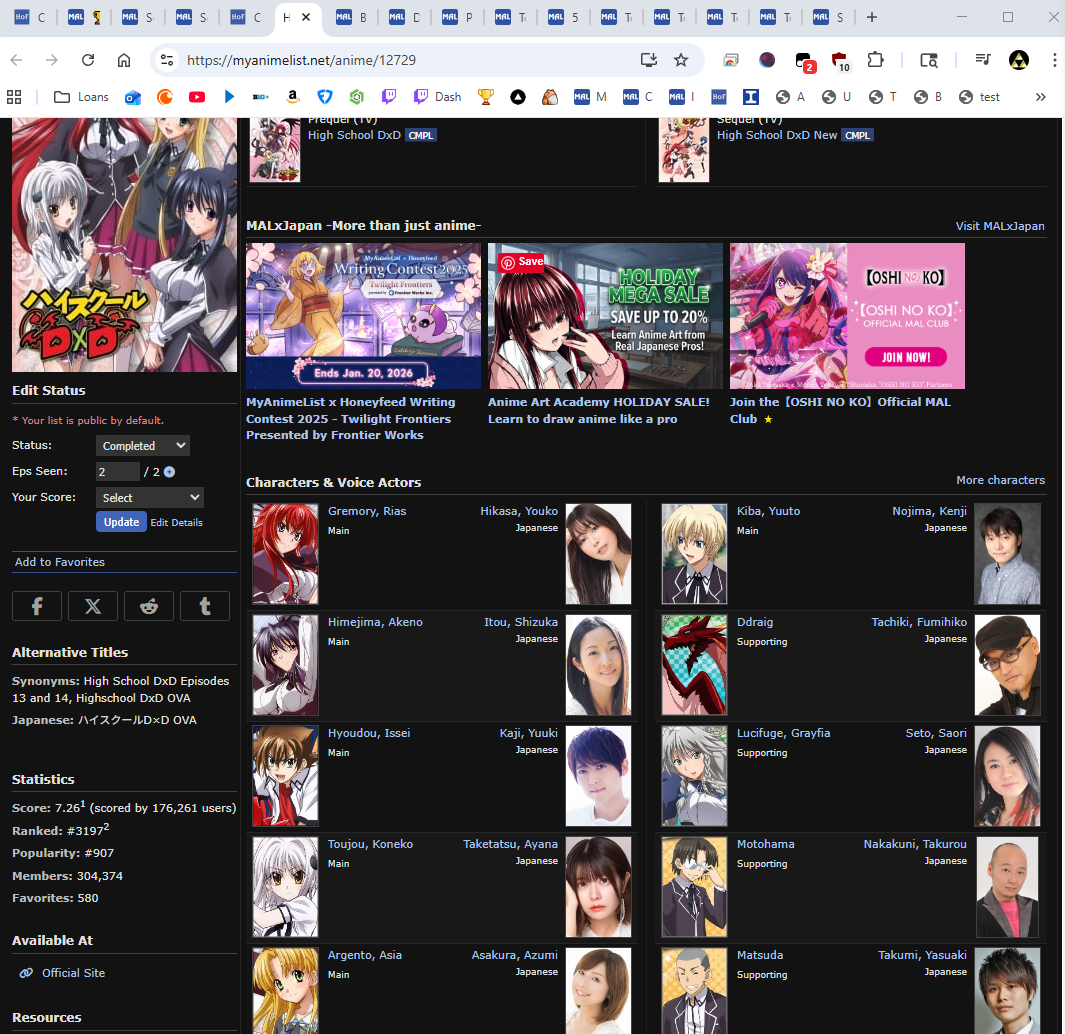1065x1034 pixels.
Task: Click the Pinterest Save button on sale image
Action: click(x=522, y=262)
